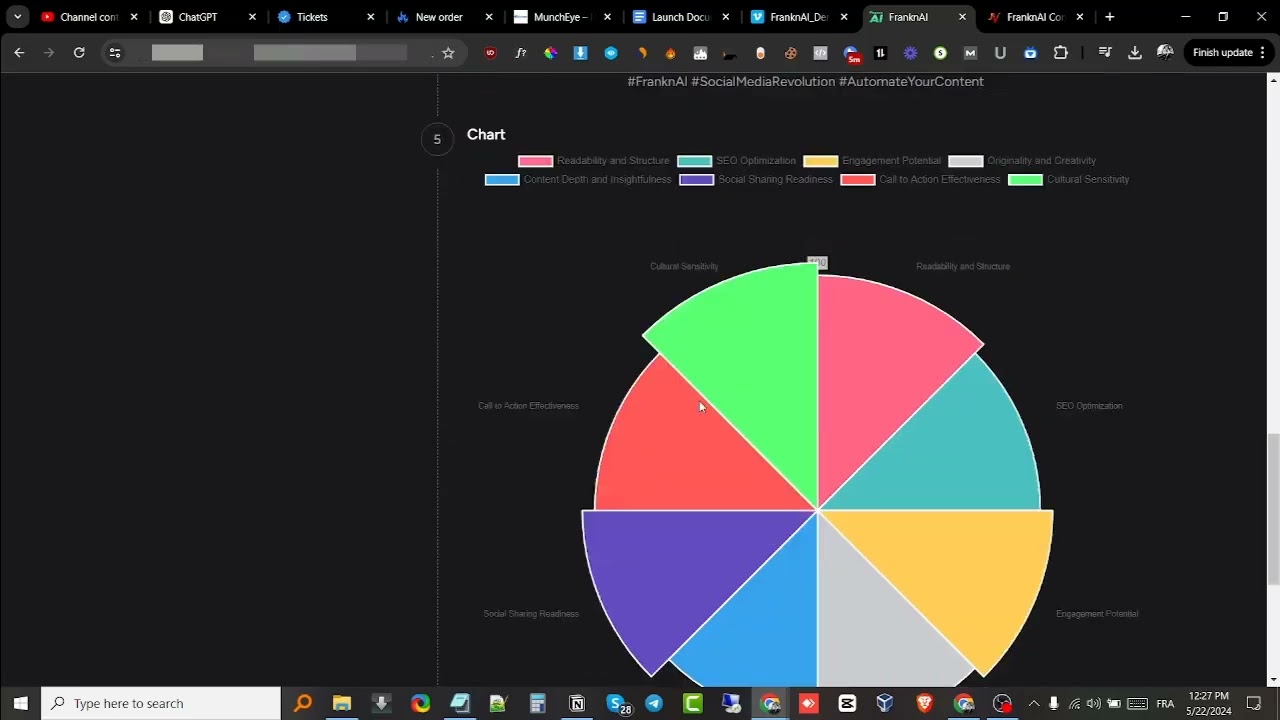This screenshot has height=720, width=1280.
Task: Go back to the previous page
Action: (19, 53)
